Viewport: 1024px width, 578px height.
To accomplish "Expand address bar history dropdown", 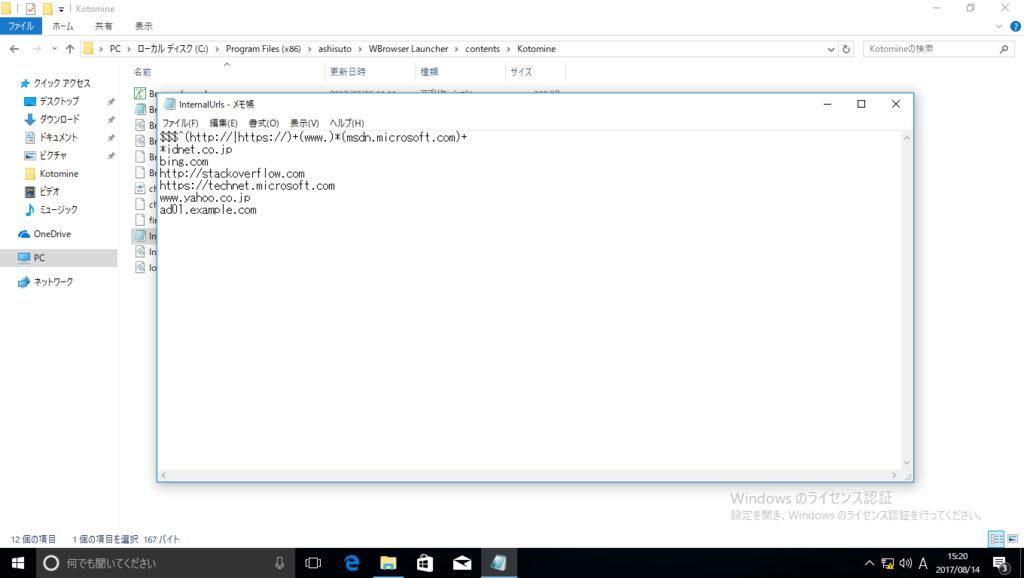I will pos(831,49).
